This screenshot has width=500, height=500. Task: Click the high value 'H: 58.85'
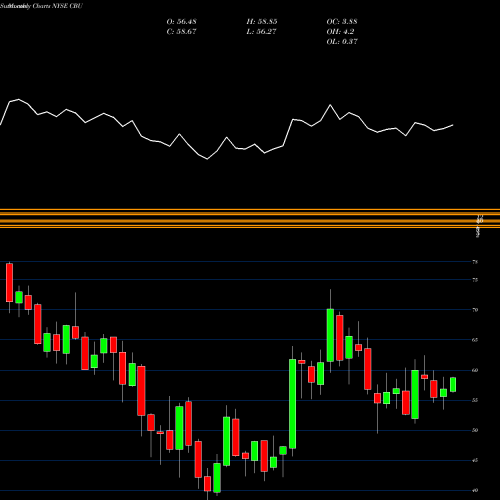262,22
